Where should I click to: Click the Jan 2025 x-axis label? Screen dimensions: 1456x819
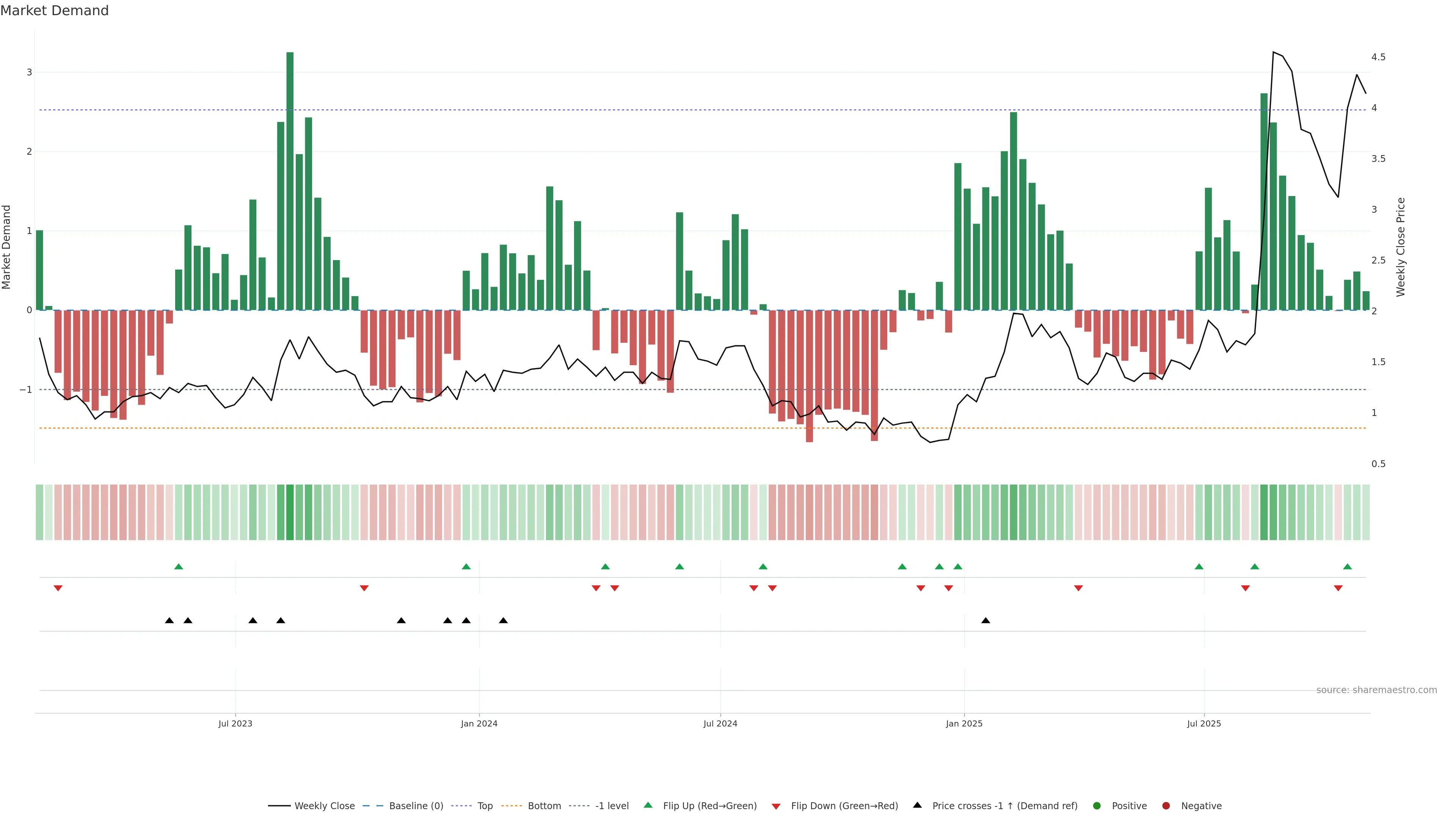click(964, 723)
